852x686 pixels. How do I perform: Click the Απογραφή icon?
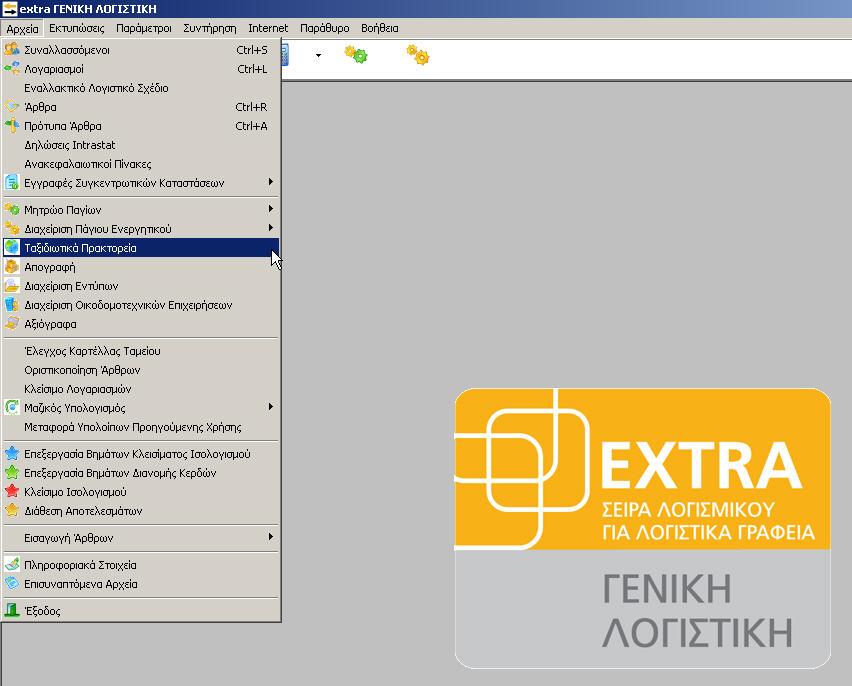coord(12,266)
